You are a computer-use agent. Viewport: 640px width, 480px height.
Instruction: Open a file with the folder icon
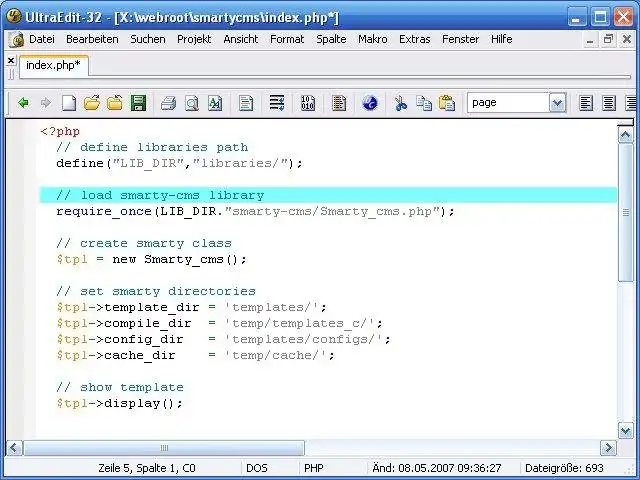(92, 103)
